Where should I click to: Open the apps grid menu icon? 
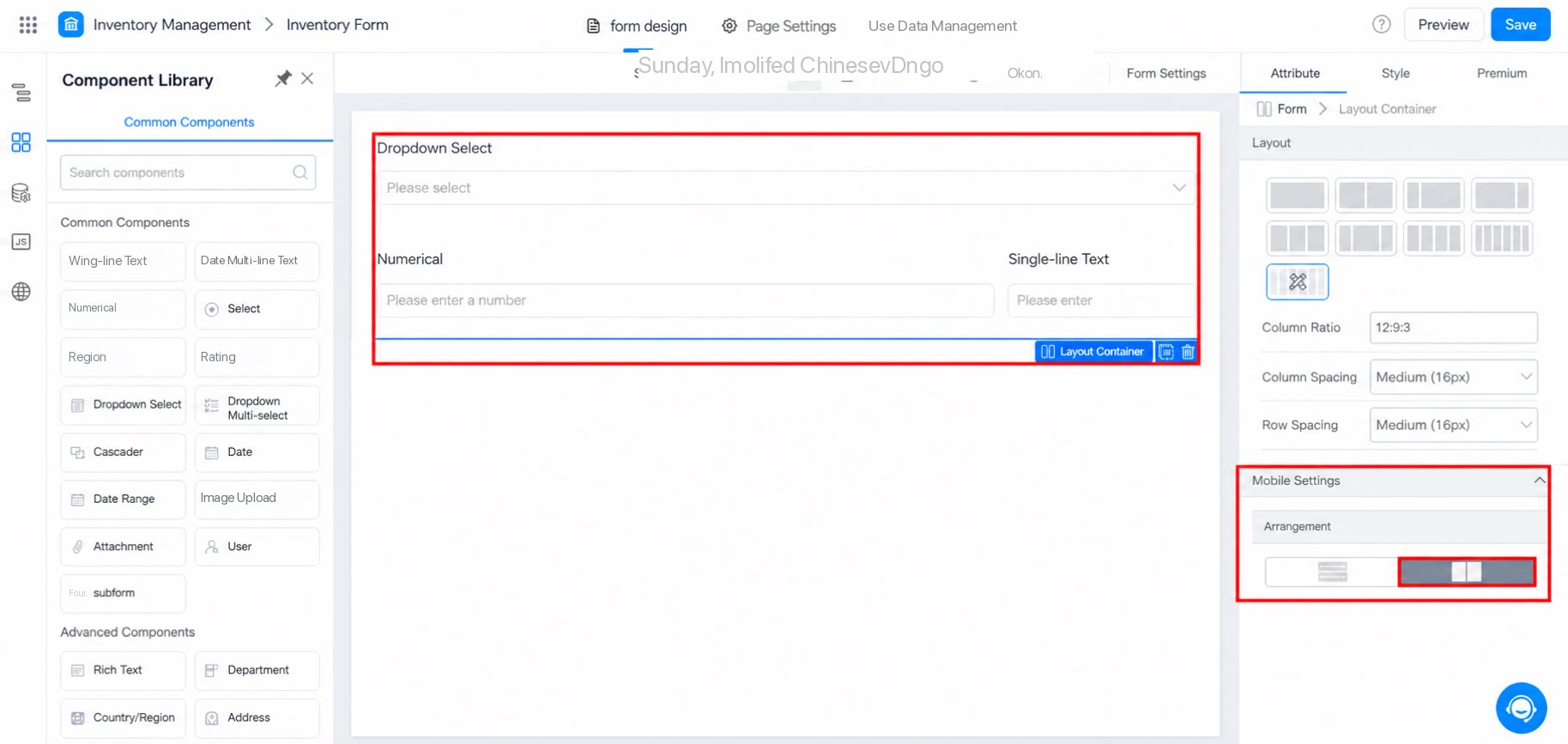coord(28,25)
